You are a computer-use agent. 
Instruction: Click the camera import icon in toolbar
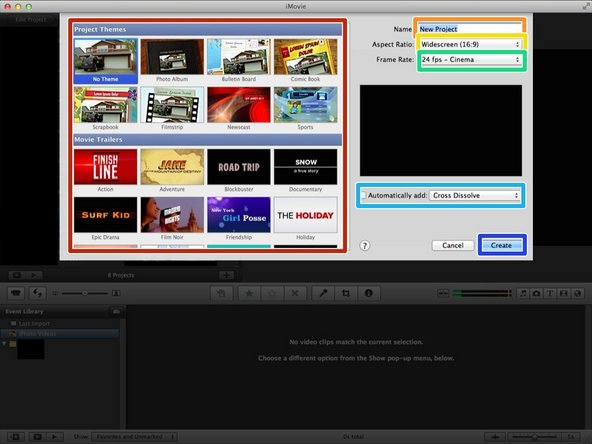coord(16,293)
